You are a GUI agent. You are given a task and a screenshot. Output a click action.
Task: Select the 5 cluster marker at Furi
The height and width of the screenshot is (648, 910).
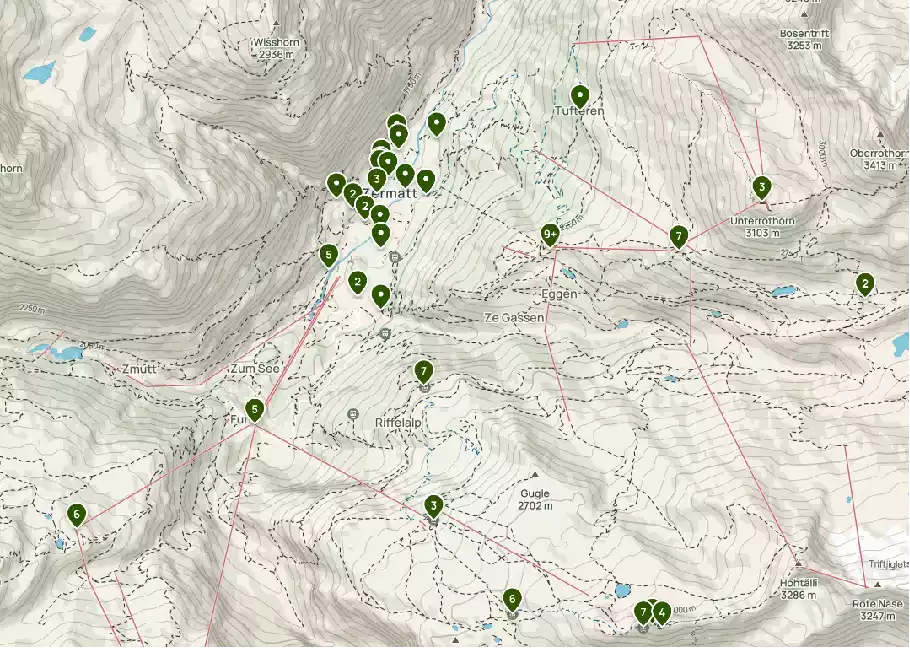254,410
